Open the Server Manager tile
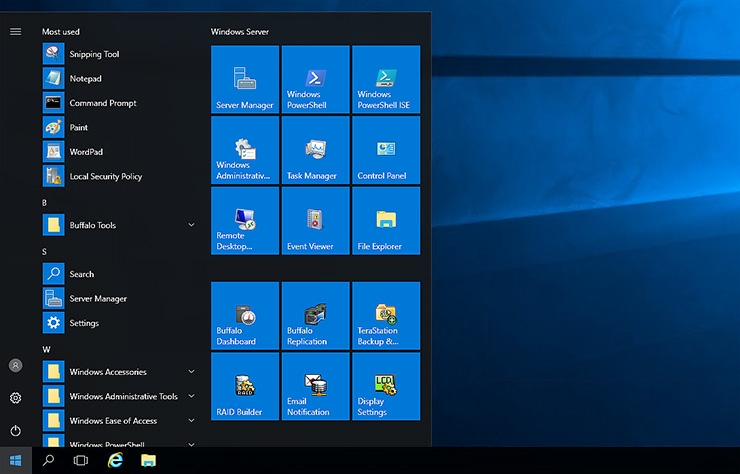 [245, 79]
